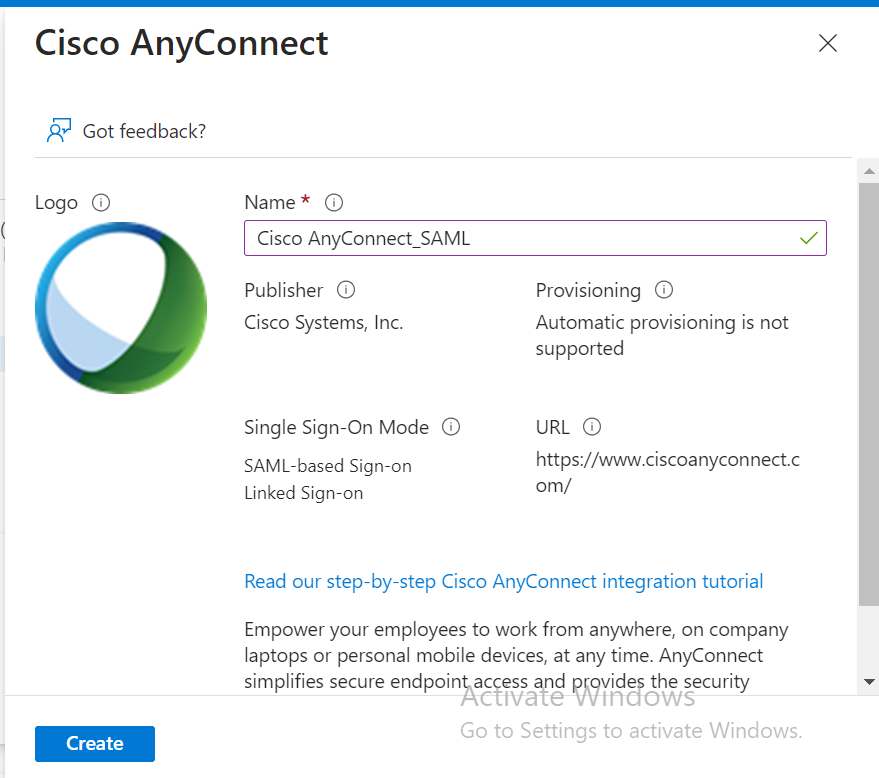879x778 pixels.
Task: Click into the Name text field
Action: 520,239
